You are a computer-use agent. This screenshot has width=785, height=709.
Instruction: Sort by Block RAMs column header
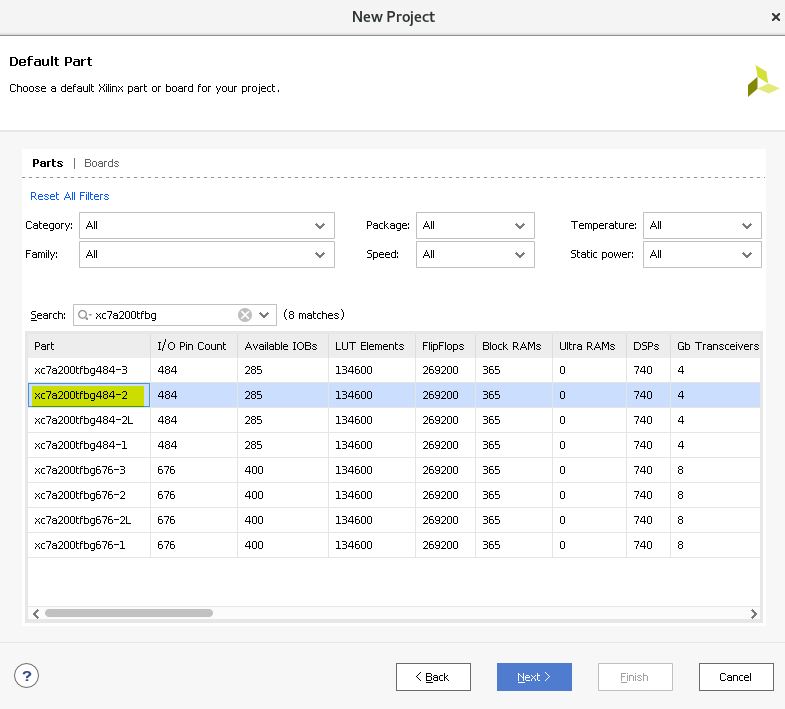(514, 346)
